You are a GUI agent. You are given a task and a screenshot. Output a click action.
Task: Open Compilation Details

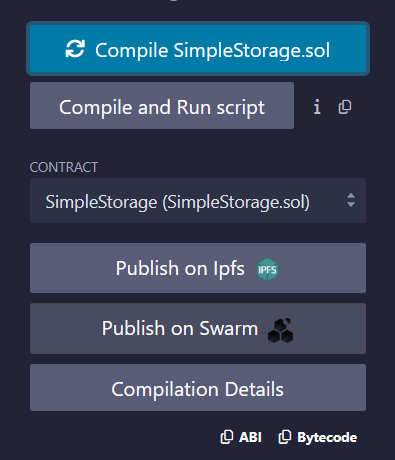[198, 388]
